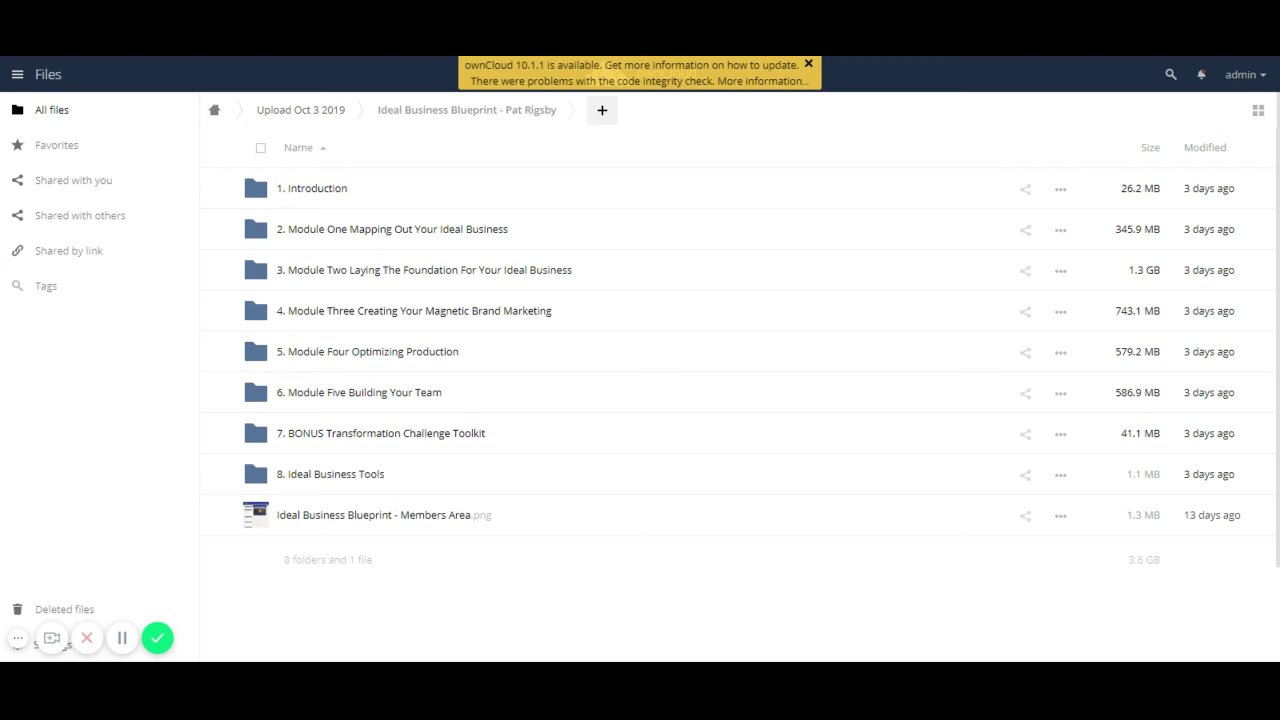1280x720 pixels.
Task: Click the Members Area.png thumbnail
Action: coord(256,515)
